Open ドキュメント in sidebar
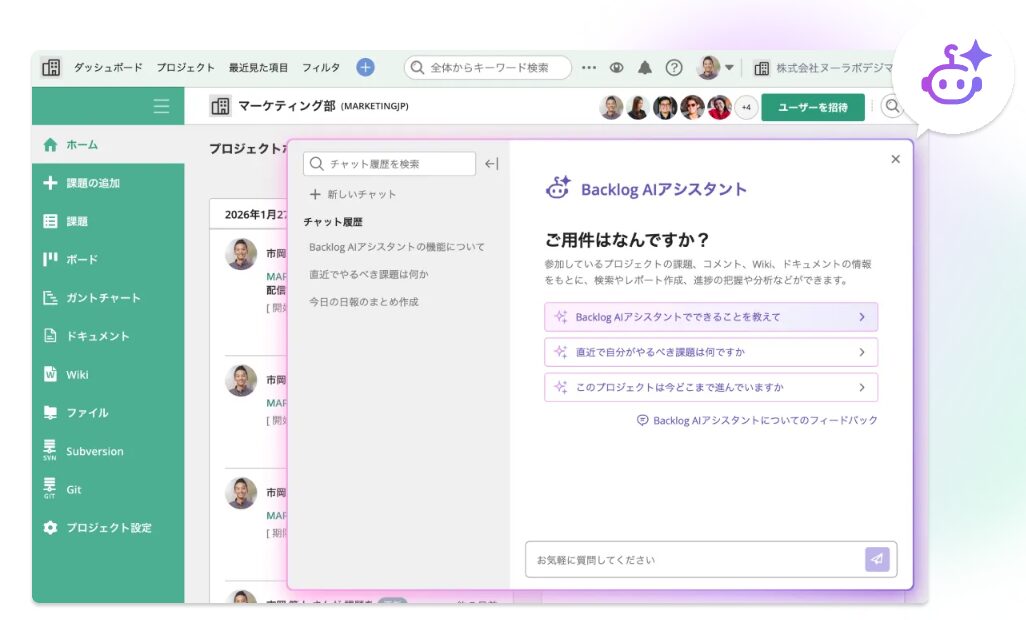1026x620 pixels. [108, 336]
